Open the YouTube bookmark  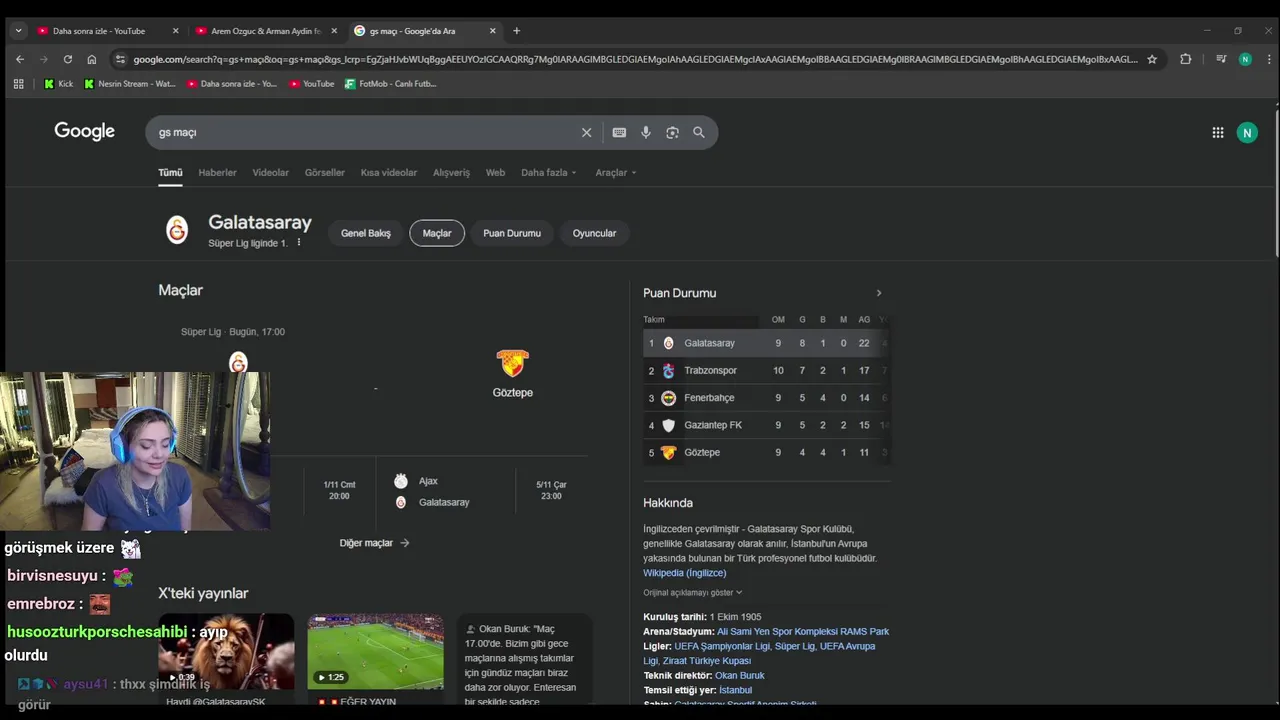[311, 84]
